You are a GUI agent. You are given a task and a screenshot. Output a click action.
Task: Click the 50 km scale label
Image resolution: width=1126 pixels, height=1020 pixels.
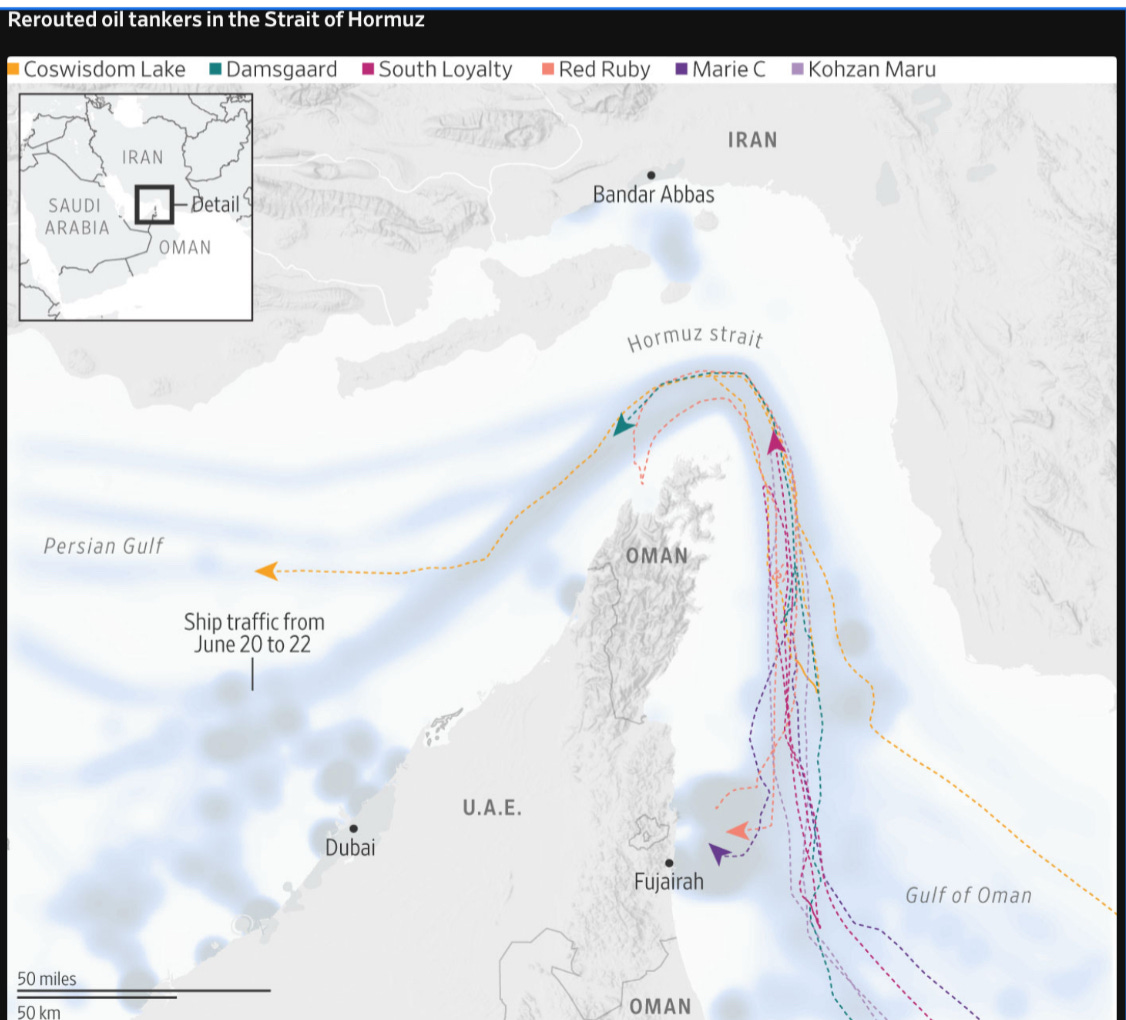[39, 1012]
